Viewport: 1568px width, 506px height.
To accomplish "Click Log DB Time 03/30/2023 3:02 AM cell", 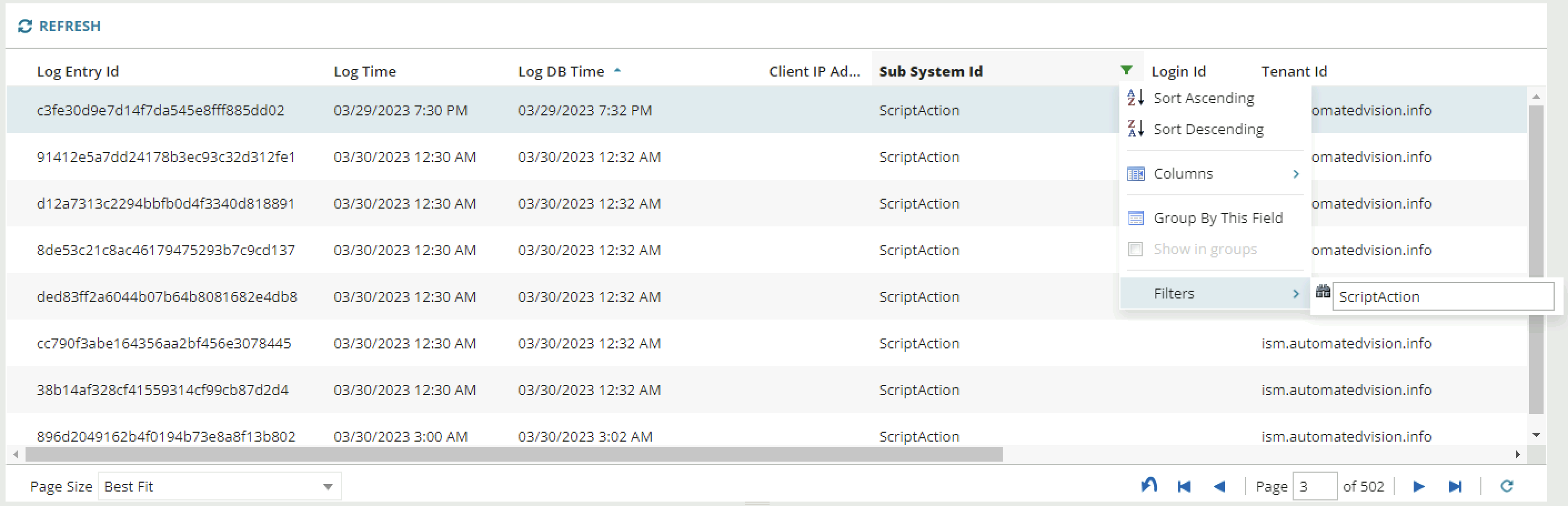I will (585, 437).
